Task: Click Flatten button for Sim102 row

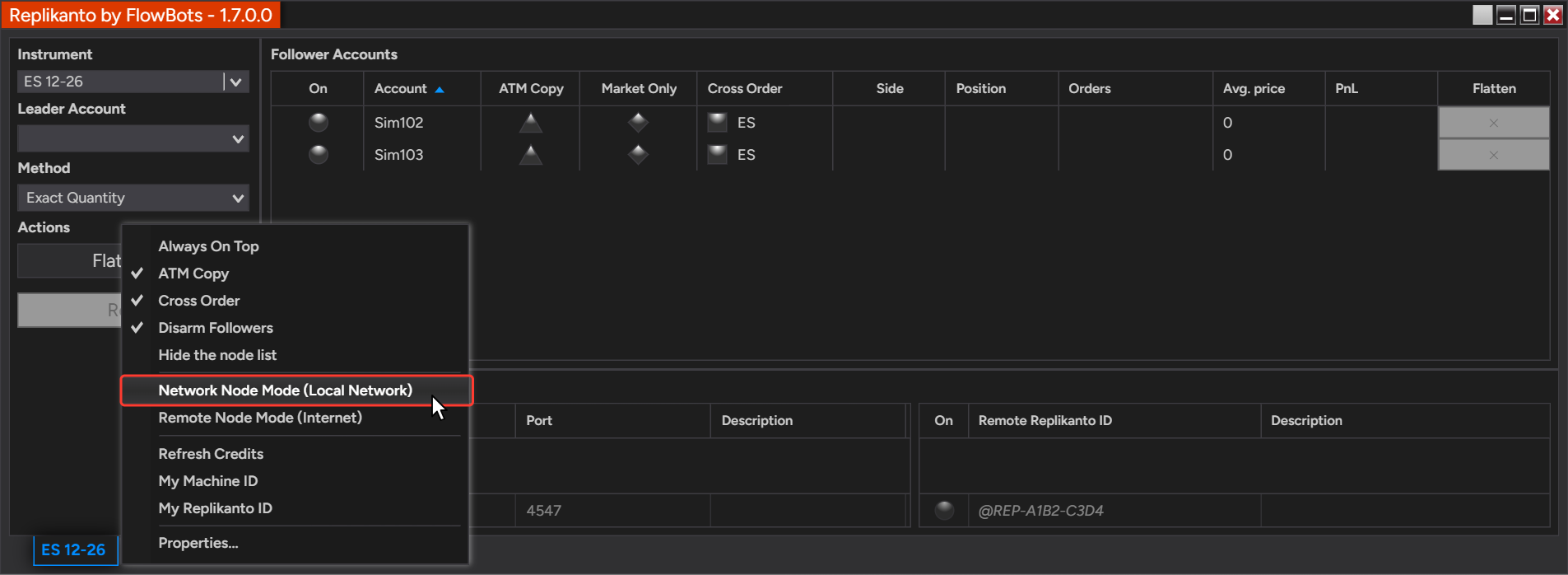Action: tap(1493, 123)
